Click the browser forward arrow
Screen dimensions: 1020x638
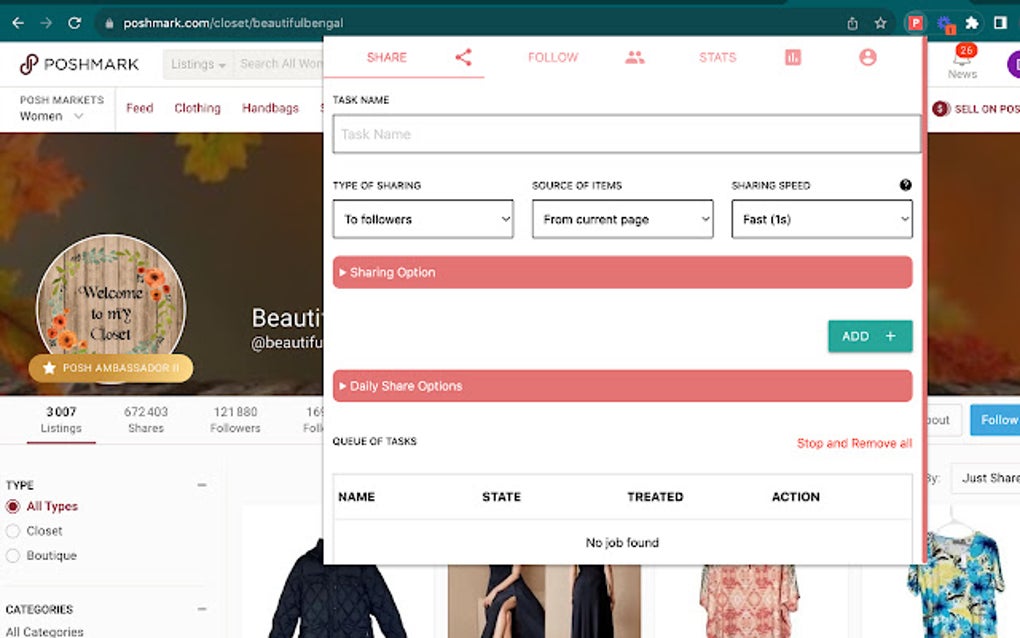pyautogui.click(x=46, y=23)
